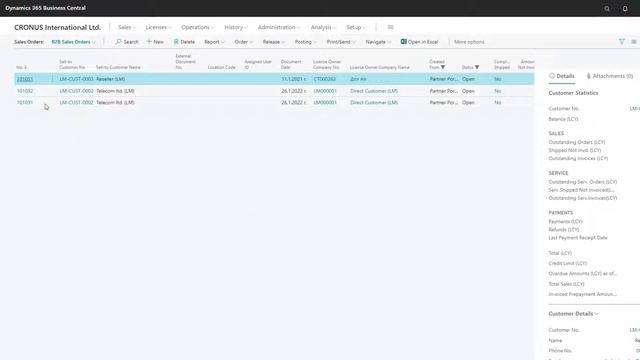Open the Sales navigation menu
The image size is (640, 360).
[127, 27]
